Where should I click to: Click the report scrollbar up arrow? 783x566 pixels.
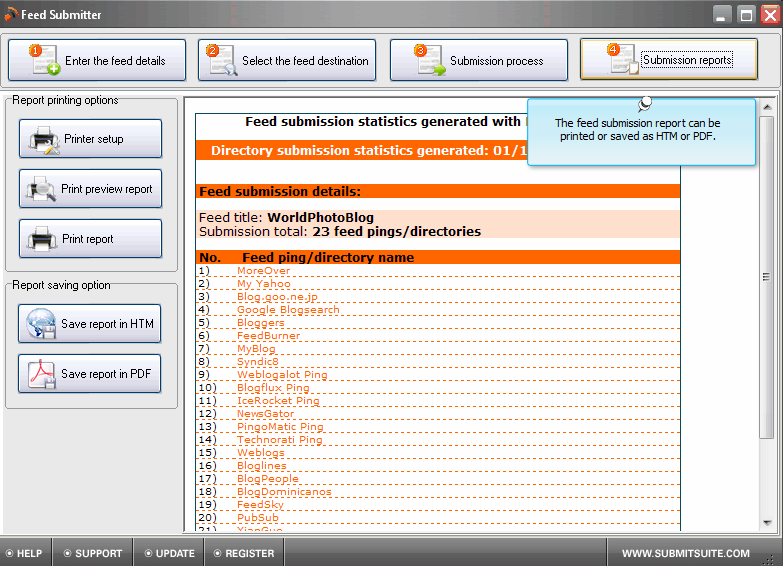coord(767,107)
